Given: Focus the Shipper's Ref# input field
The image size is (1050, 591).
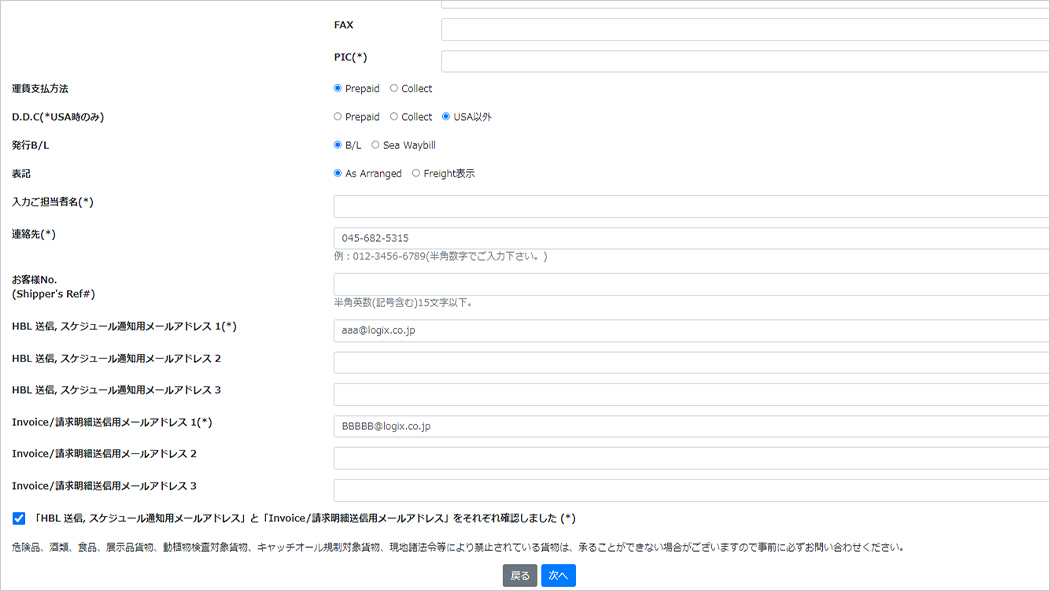Looking at the screenshot, I should (x=690, y=284).
